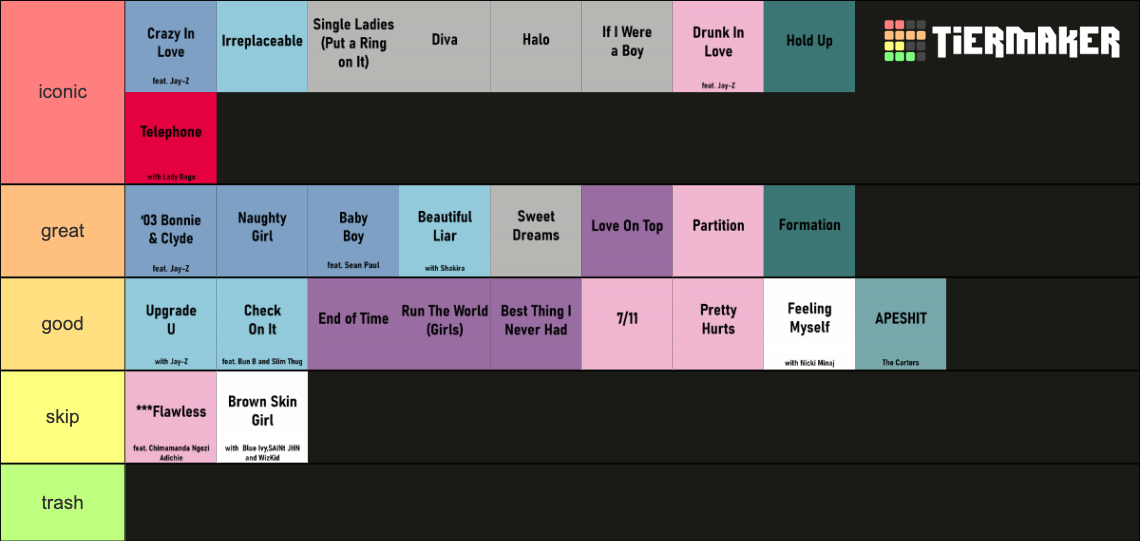Image resolution: width=1140 pixels, height=541 pixels.
Task: Select the APESHIT tile by The Carters
Action: (900, 324)
